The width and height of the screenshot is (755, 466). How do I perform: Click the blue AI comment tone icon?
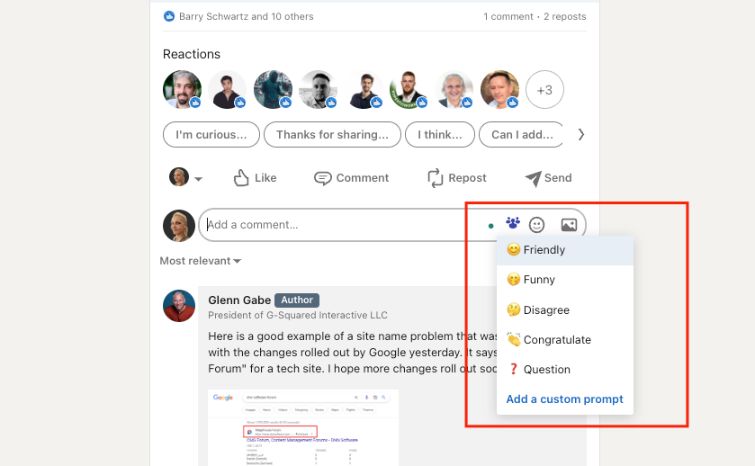tap(513, 224)
